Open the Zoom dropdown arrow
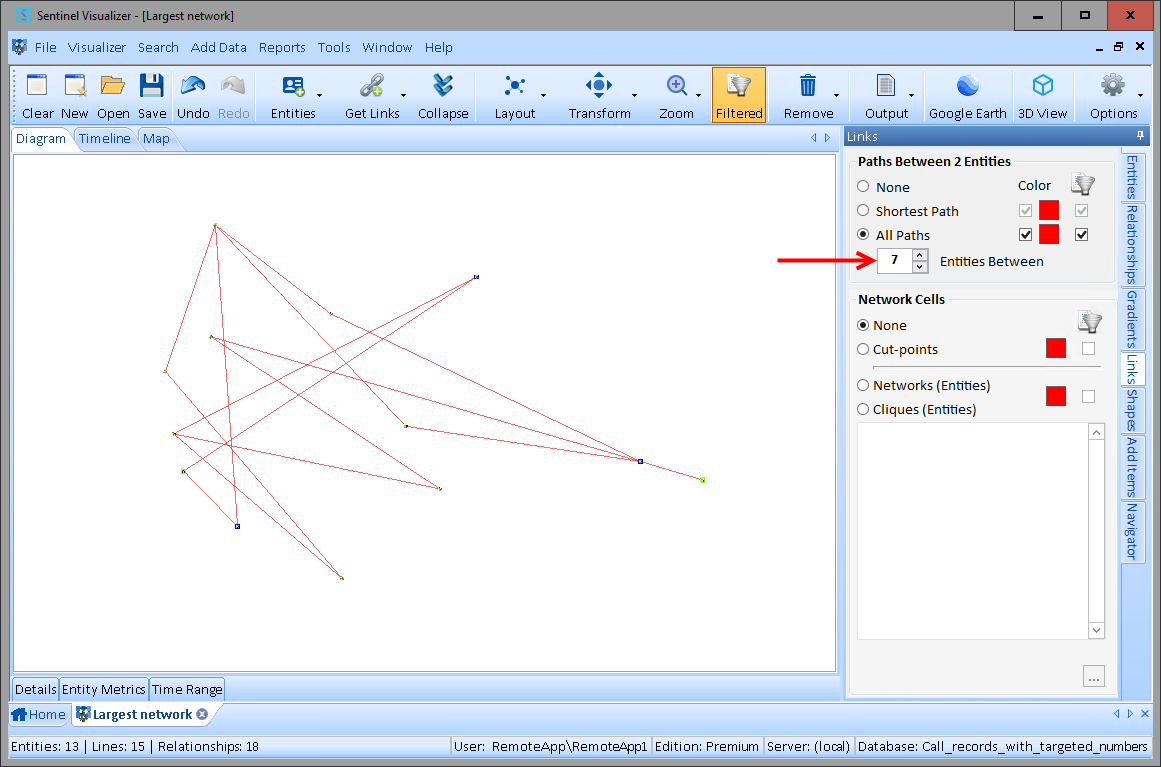Image resolution: width=1161 pixels, height=767 pixels. 697,95
